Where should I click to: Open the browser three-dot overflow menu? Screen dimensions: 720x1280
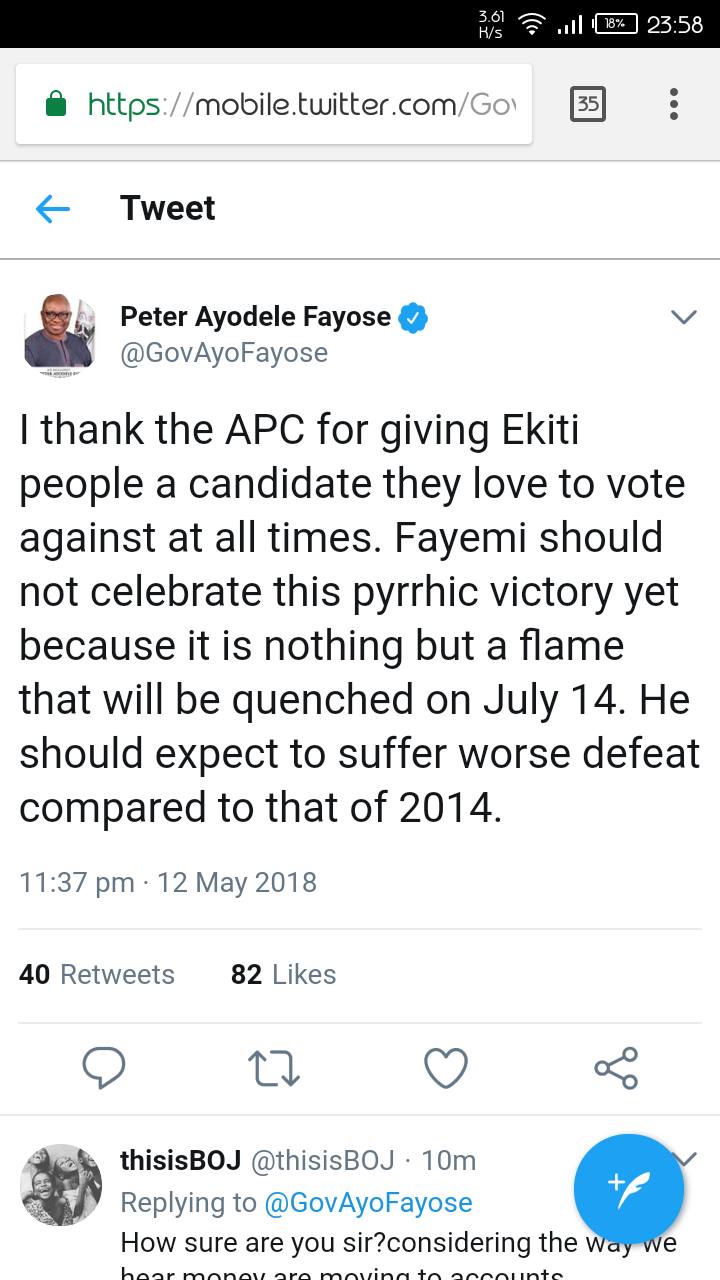click(674, 104)
